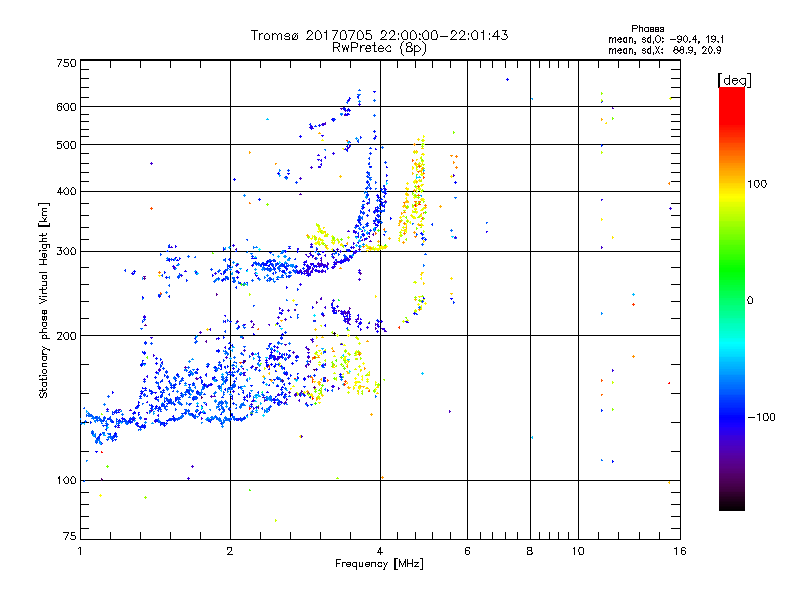Viewport: 800px width, 600px height.
Task: Click the y-axis tick label '400'
Action: click(66, 191)
